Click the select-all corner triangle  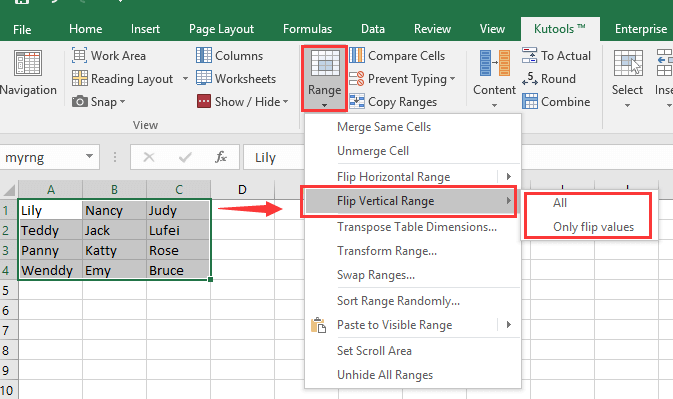point(9,190)
